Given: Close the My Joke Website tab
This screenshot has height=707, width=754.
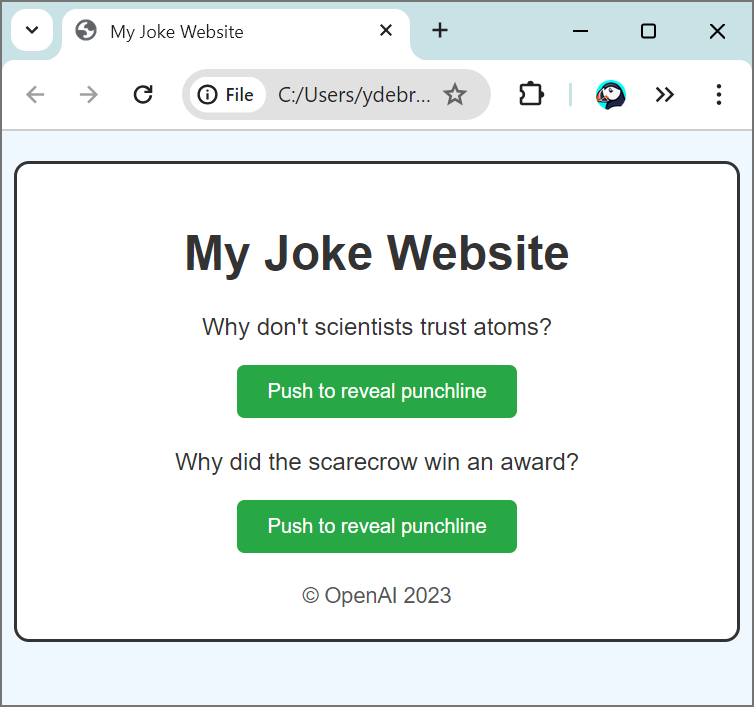Looking at the screenshot, I should click(386, 31).
